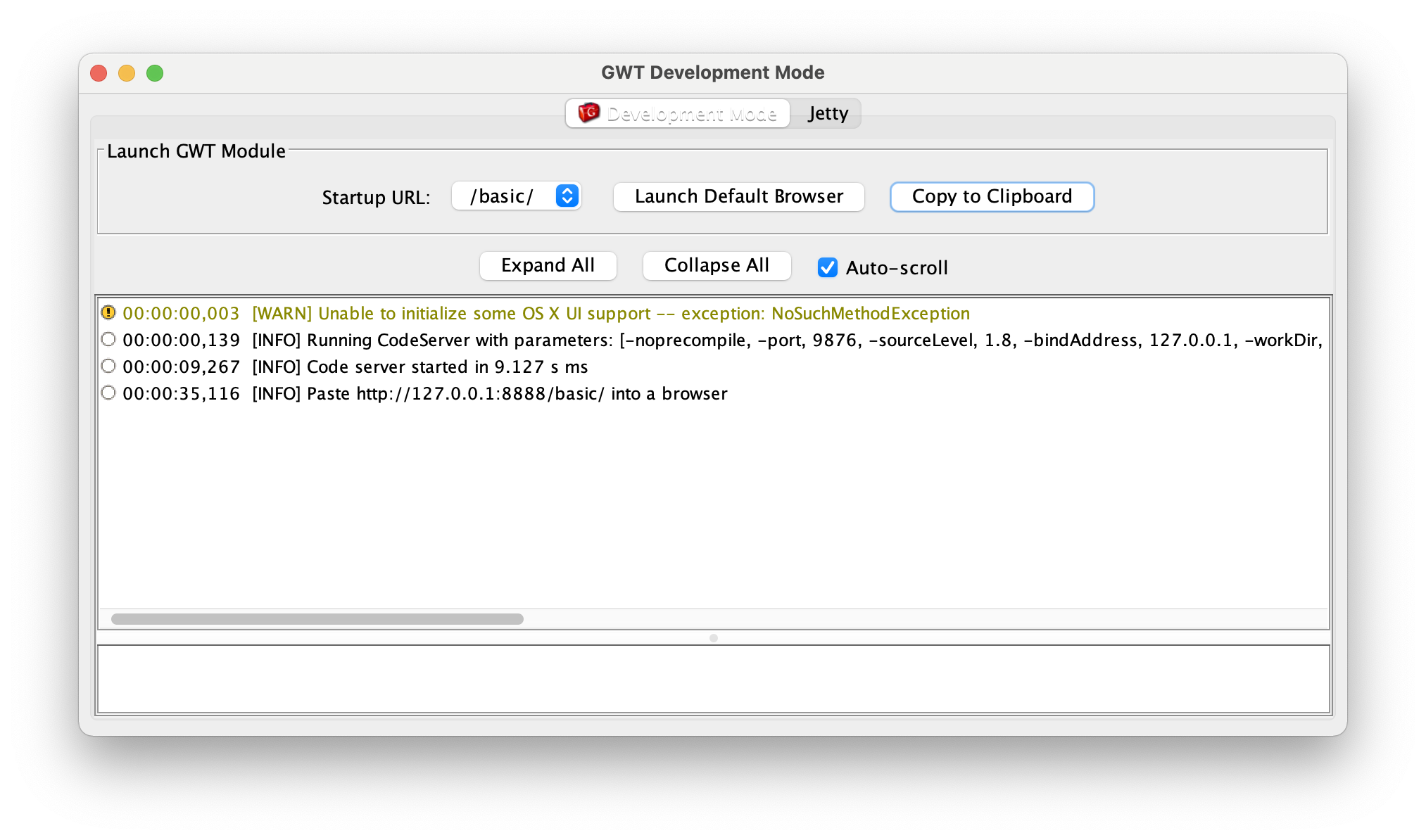Screen dimensions: 1426x840
Task: Click the GWT shield logo icon on tab
Action: 591,113
